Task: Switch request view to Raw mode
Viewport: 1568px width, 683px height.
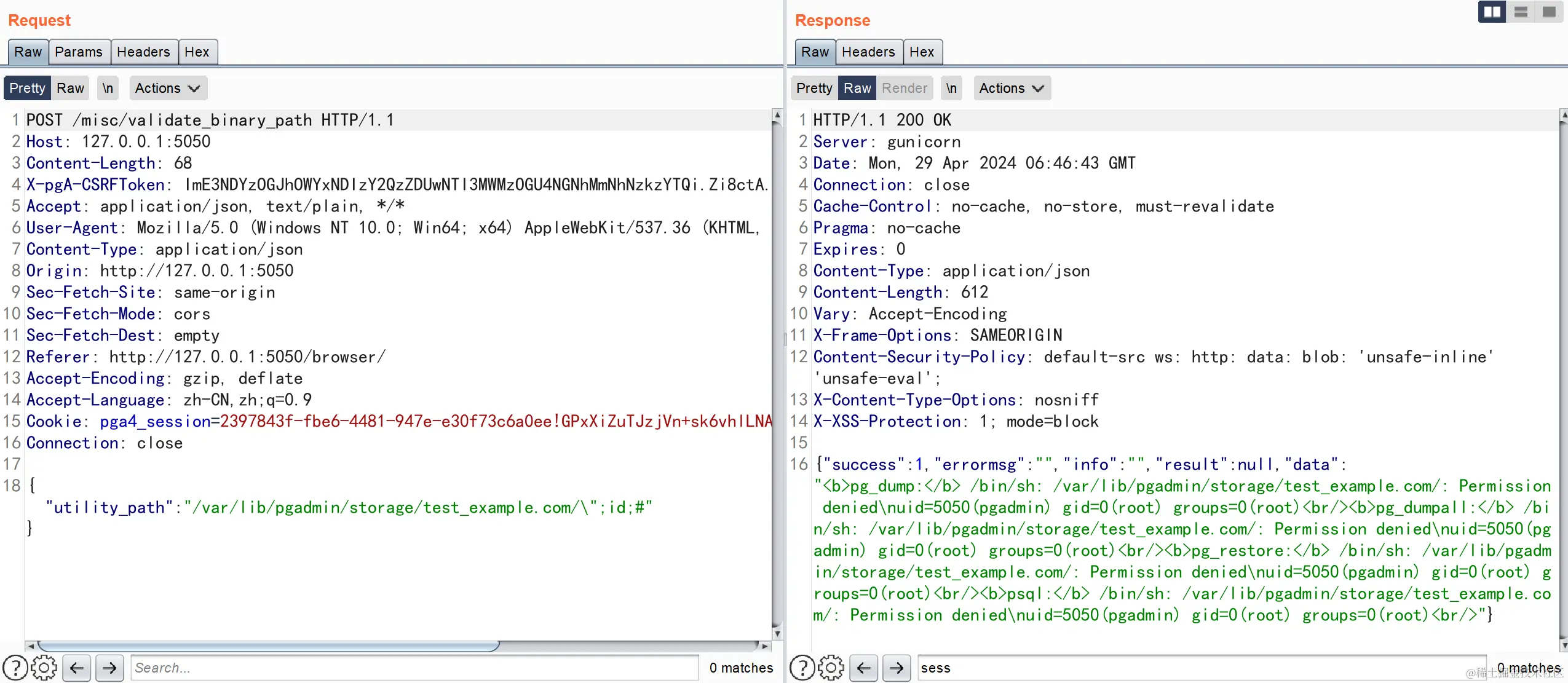Action: coord(70,88)
